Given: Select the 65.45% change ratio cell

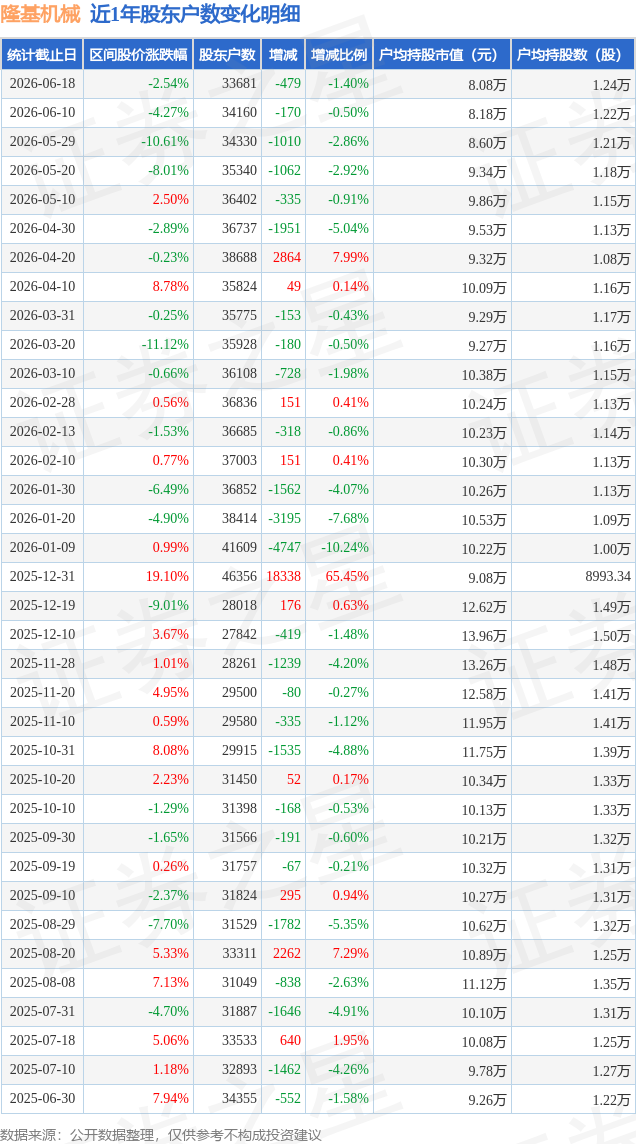Looking at the screenshot, I should (348, 576).
